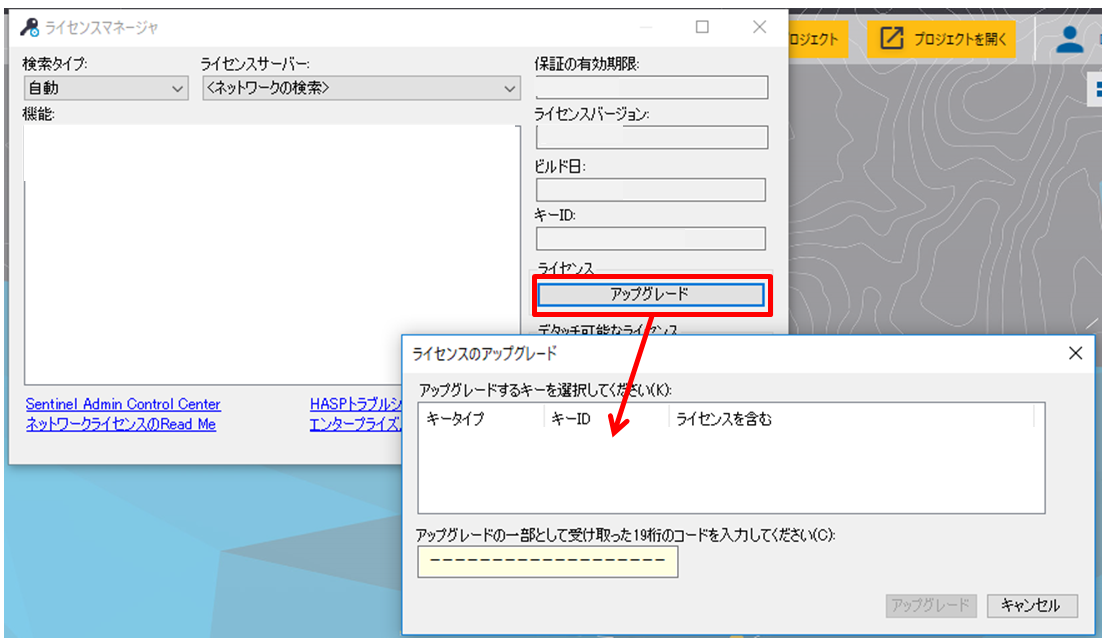Viewport: 1104px width, 641px height.
Task: Maximize the ライセンスマネージャ window
Action: click(x=702, y=28)
